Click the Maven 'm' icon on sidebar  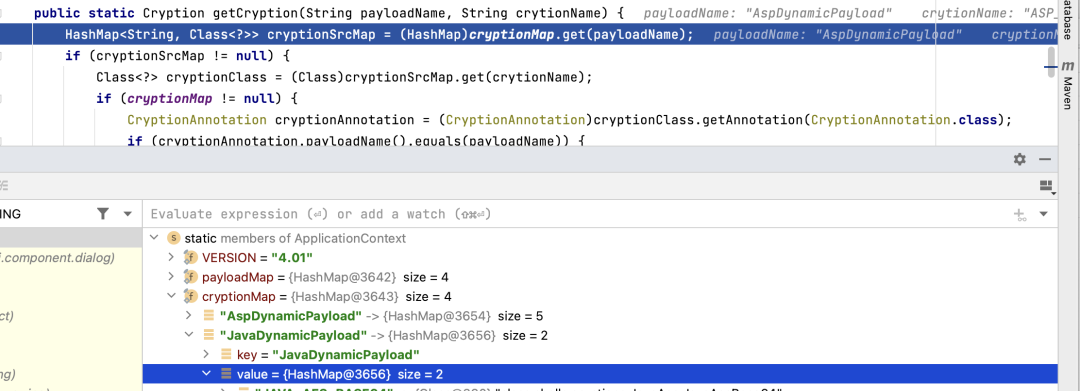click(x=1068, y=66)
